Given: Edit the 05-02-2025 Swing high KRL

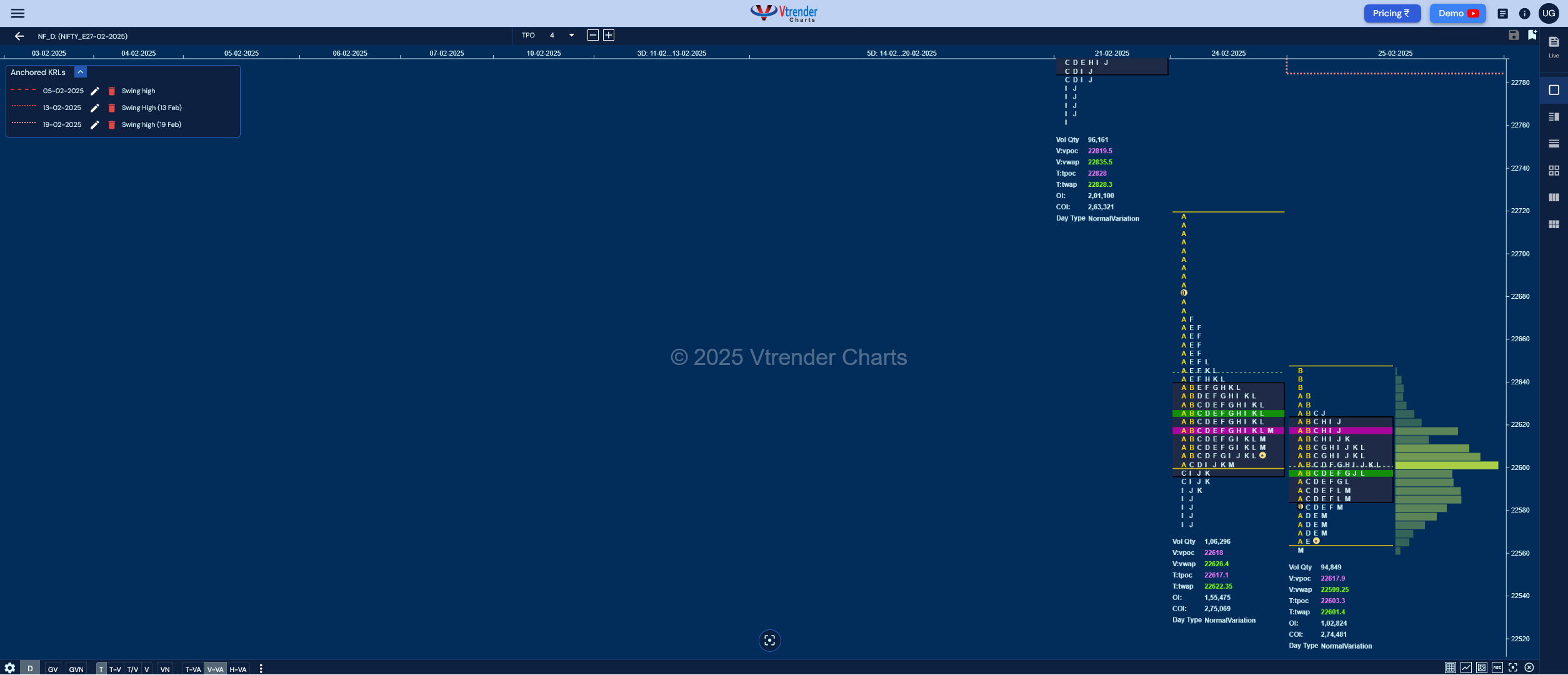Looking at the screenshot, I should (95, 91).
